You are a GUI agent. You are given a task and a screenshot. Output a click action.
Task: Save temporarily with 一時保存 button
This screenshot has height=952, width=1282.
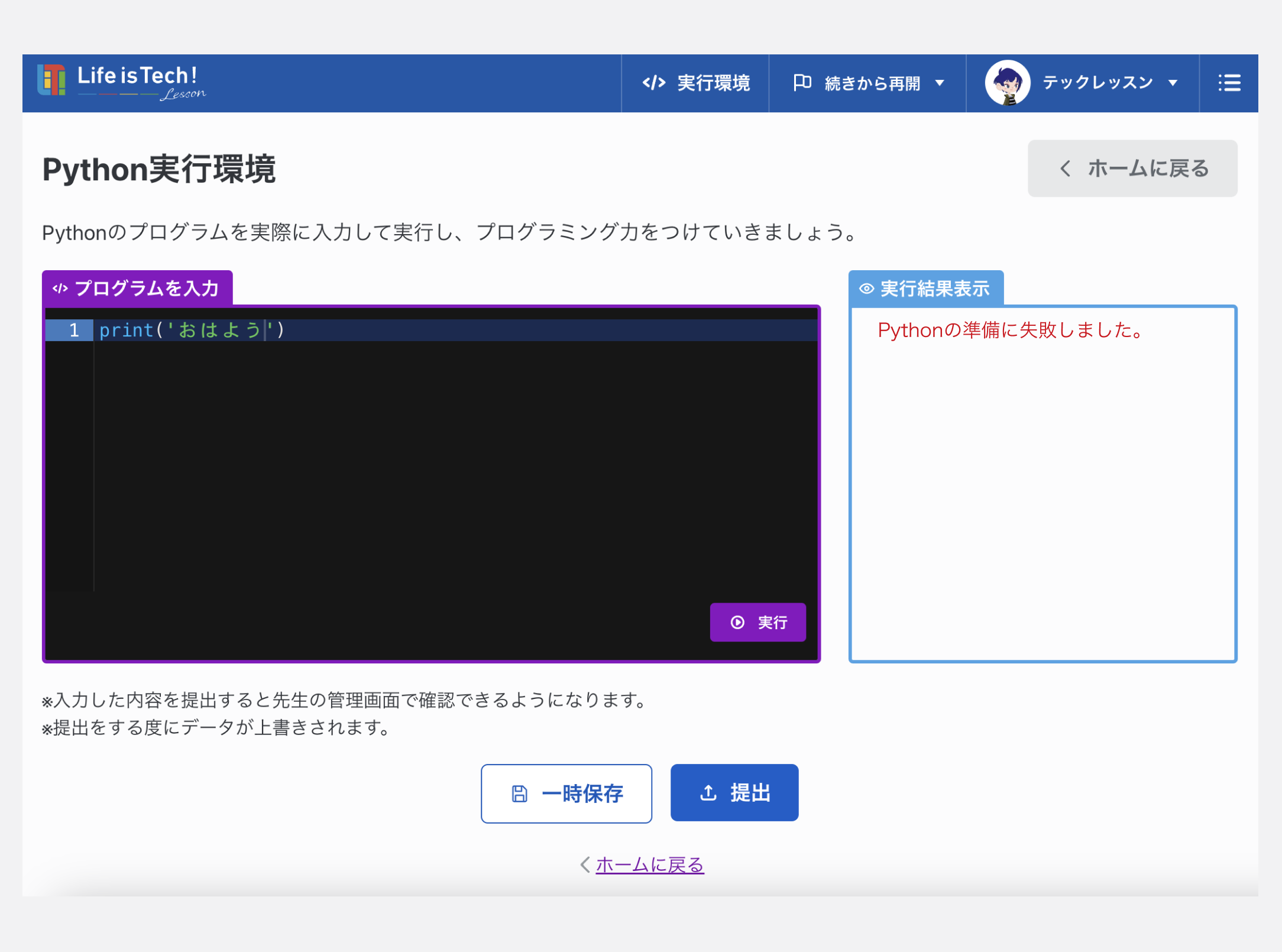566,793
